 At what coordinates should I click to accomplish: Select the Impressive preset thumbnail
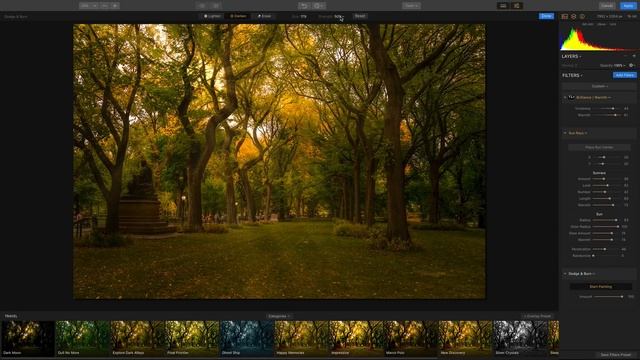(x=356, y=338)
